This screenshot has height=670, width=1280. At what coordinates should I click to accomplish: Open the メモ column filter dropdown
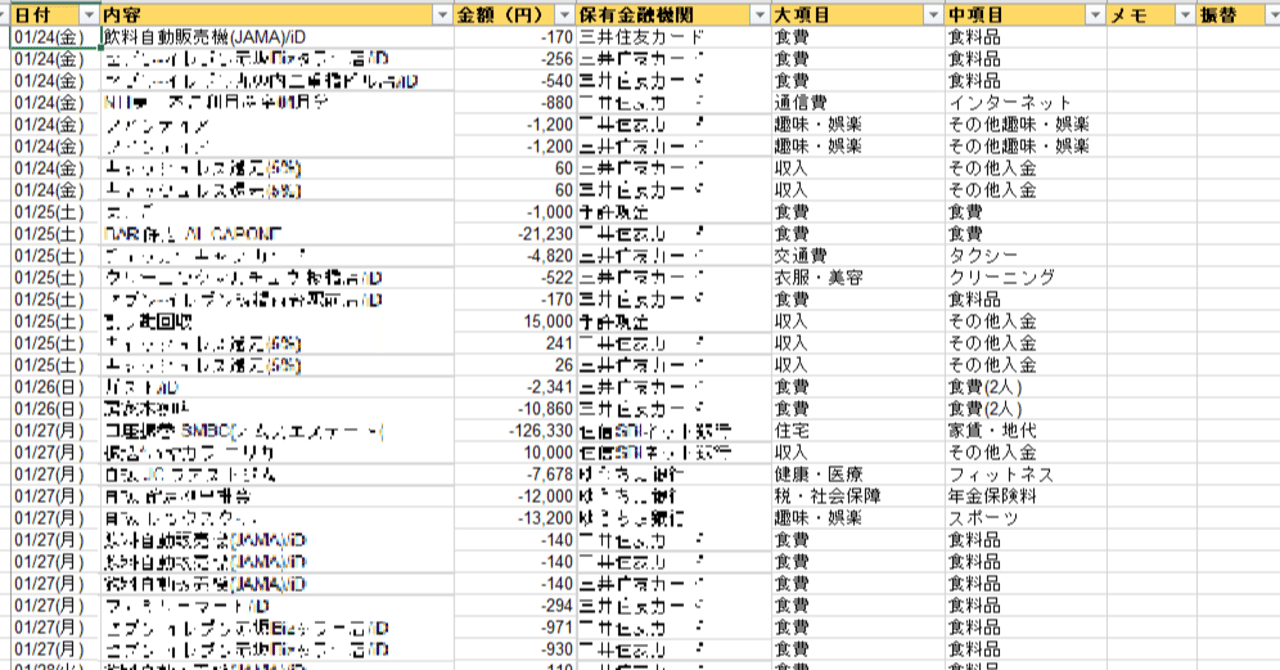click(x=1185, y=16)
